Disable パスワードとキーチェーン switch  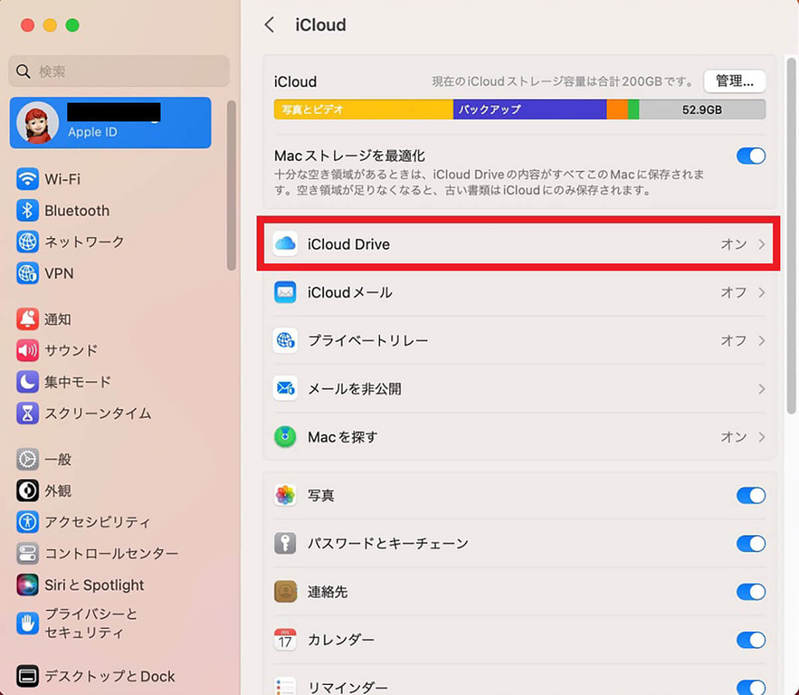751,544
